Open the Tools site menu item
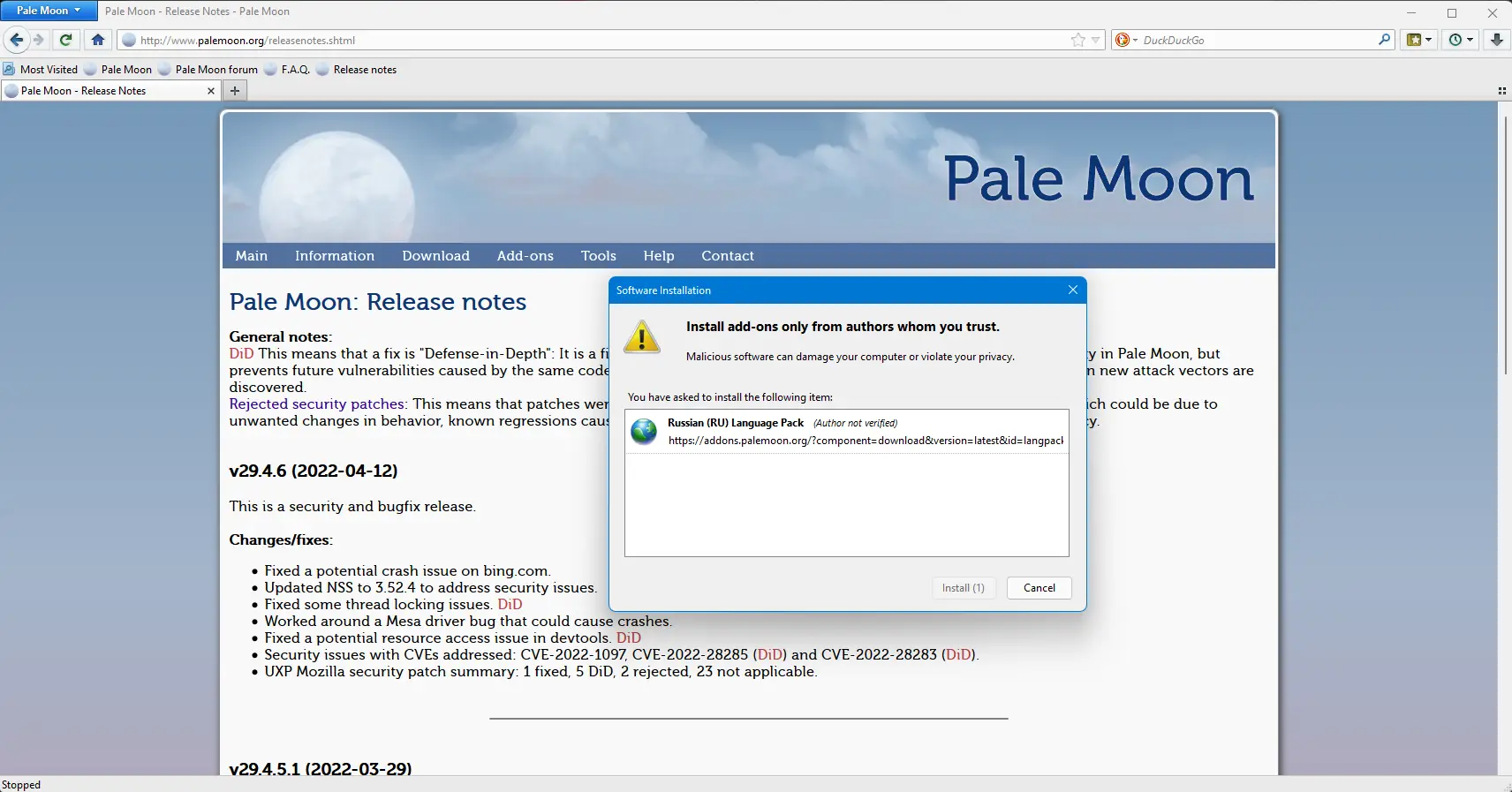Image resolution: width=1512 pixels, height=792 pixels. click(x=599, y=256)
